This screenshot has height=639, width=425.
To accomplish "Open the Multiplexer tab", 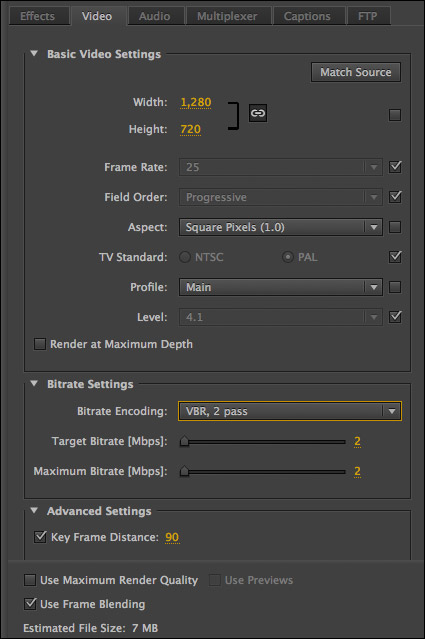I will 227,16.
